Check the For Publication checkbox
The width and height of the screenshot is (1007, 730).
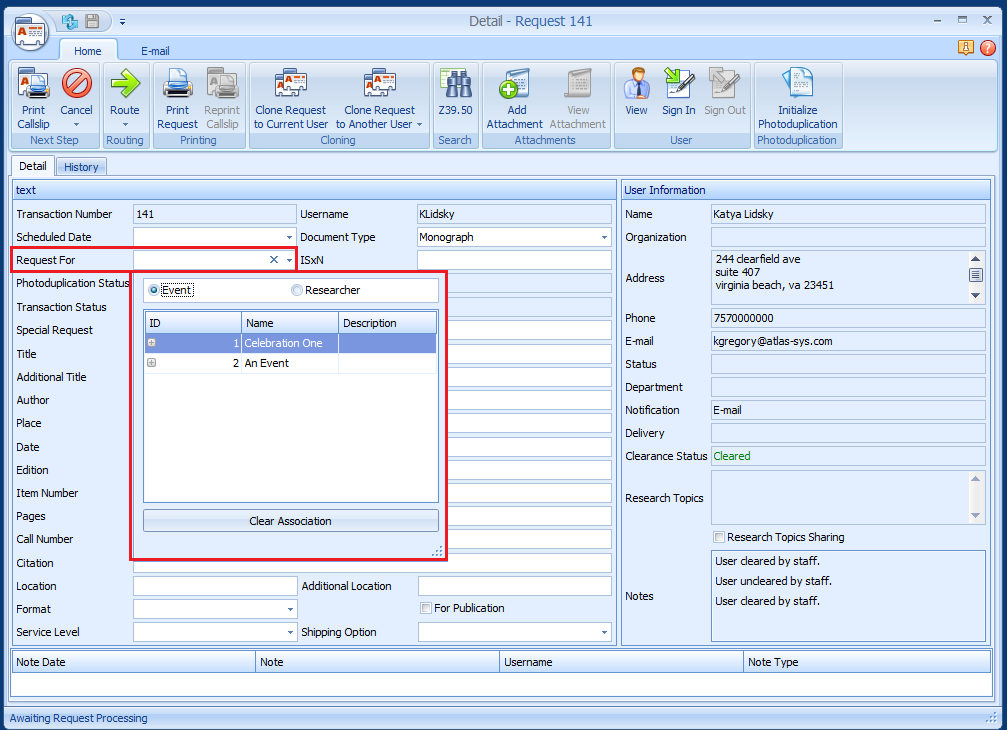[427, 608]
